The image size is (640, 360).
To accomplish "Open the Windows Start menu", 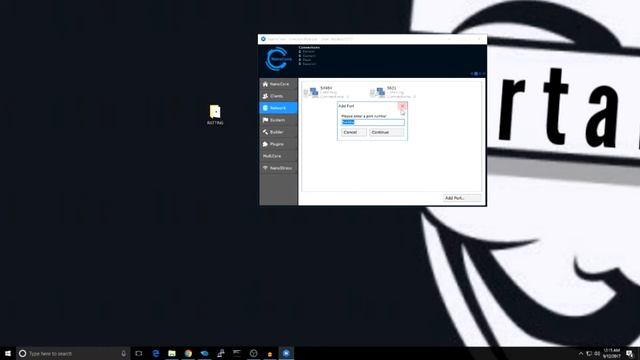I will pos(8,353).
